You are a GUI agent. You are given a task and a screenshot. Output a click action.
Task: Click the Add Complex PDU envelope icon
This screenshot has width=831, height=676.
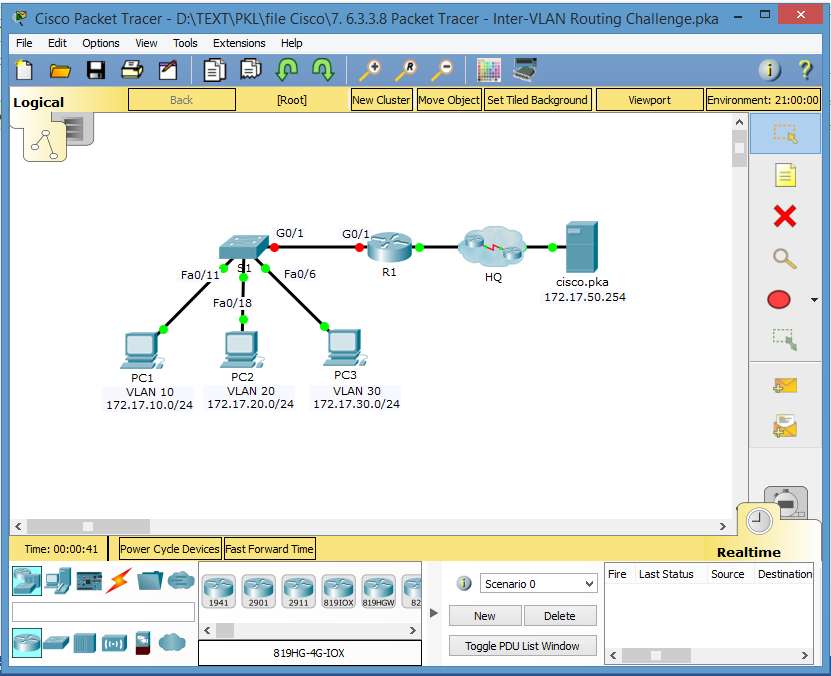pos(785,426)
